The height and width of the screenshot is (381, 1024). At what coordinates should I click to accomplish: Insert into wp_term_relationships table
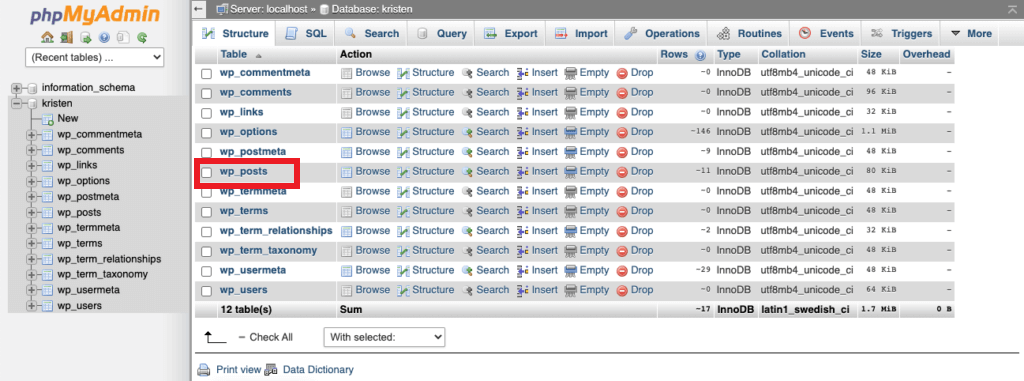pos(537,230)
